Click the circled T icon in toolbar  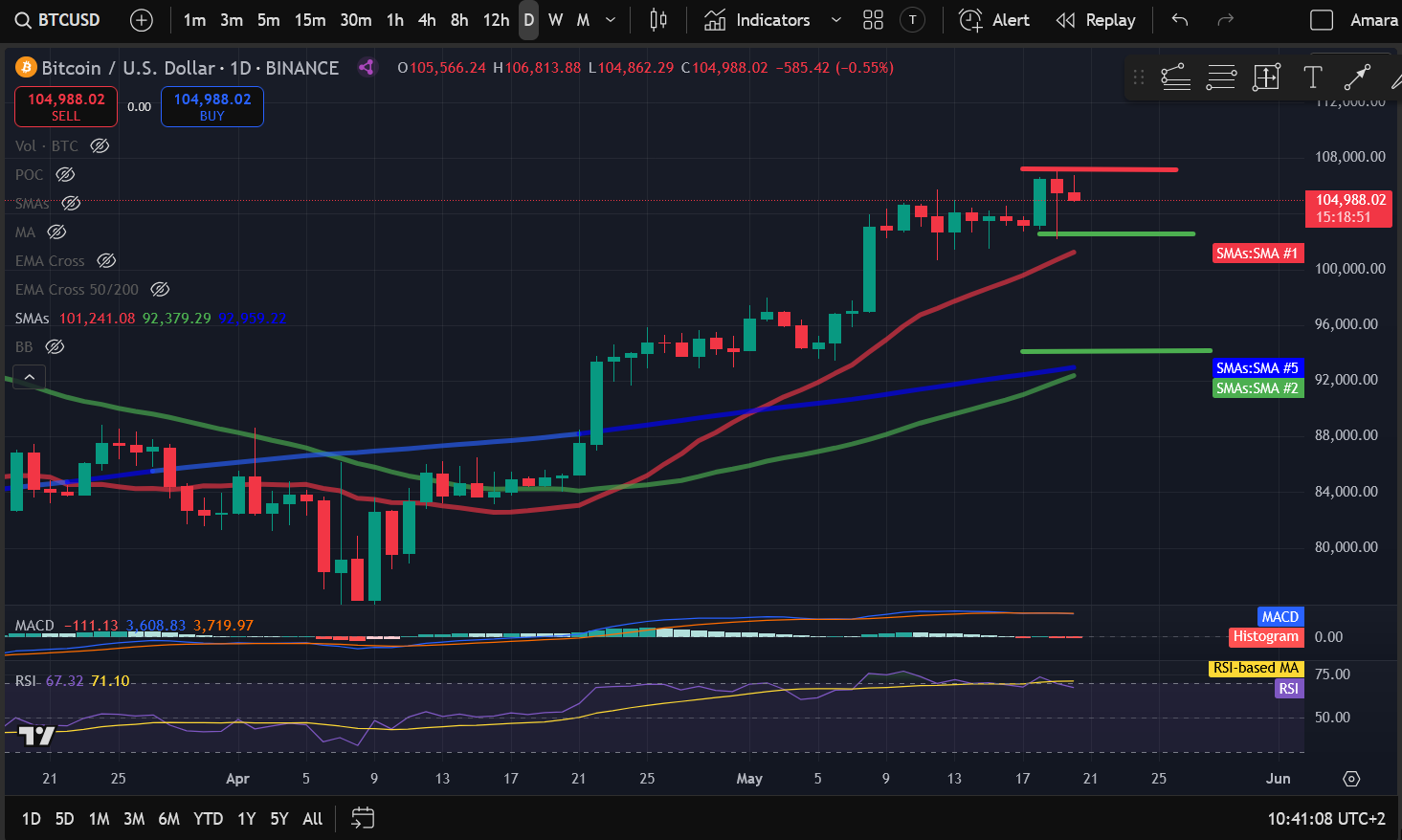tap(913, 20)
